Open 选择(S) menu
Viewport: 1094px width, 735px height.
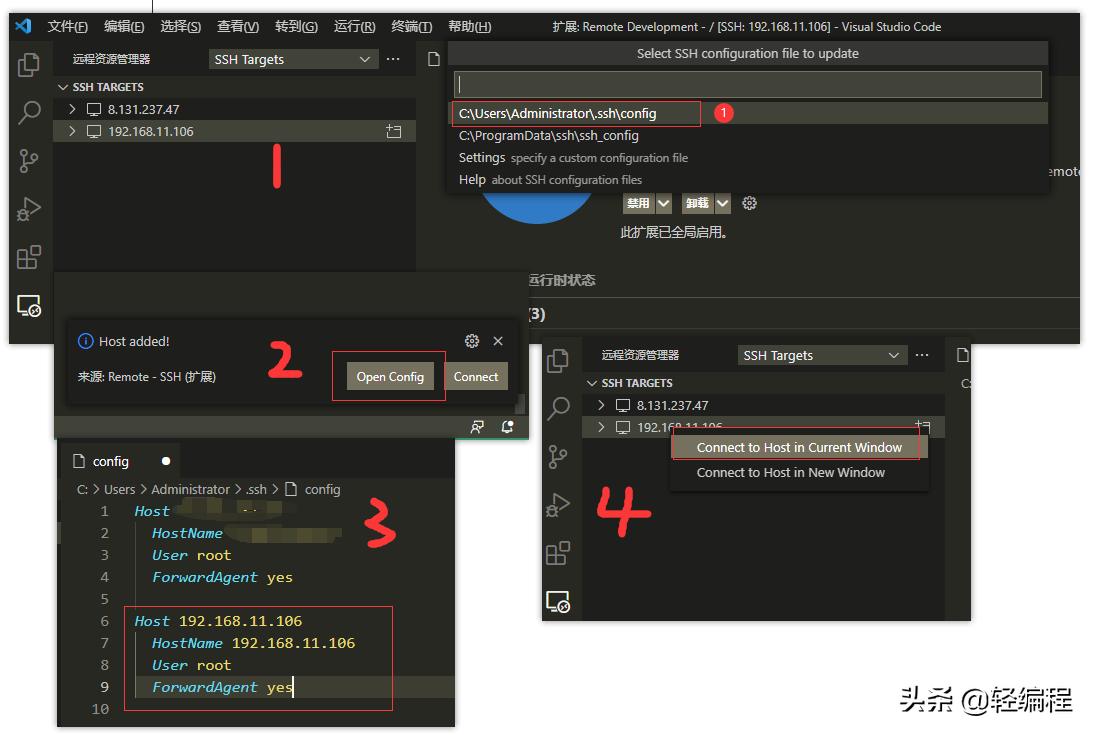tap(181, 27)
